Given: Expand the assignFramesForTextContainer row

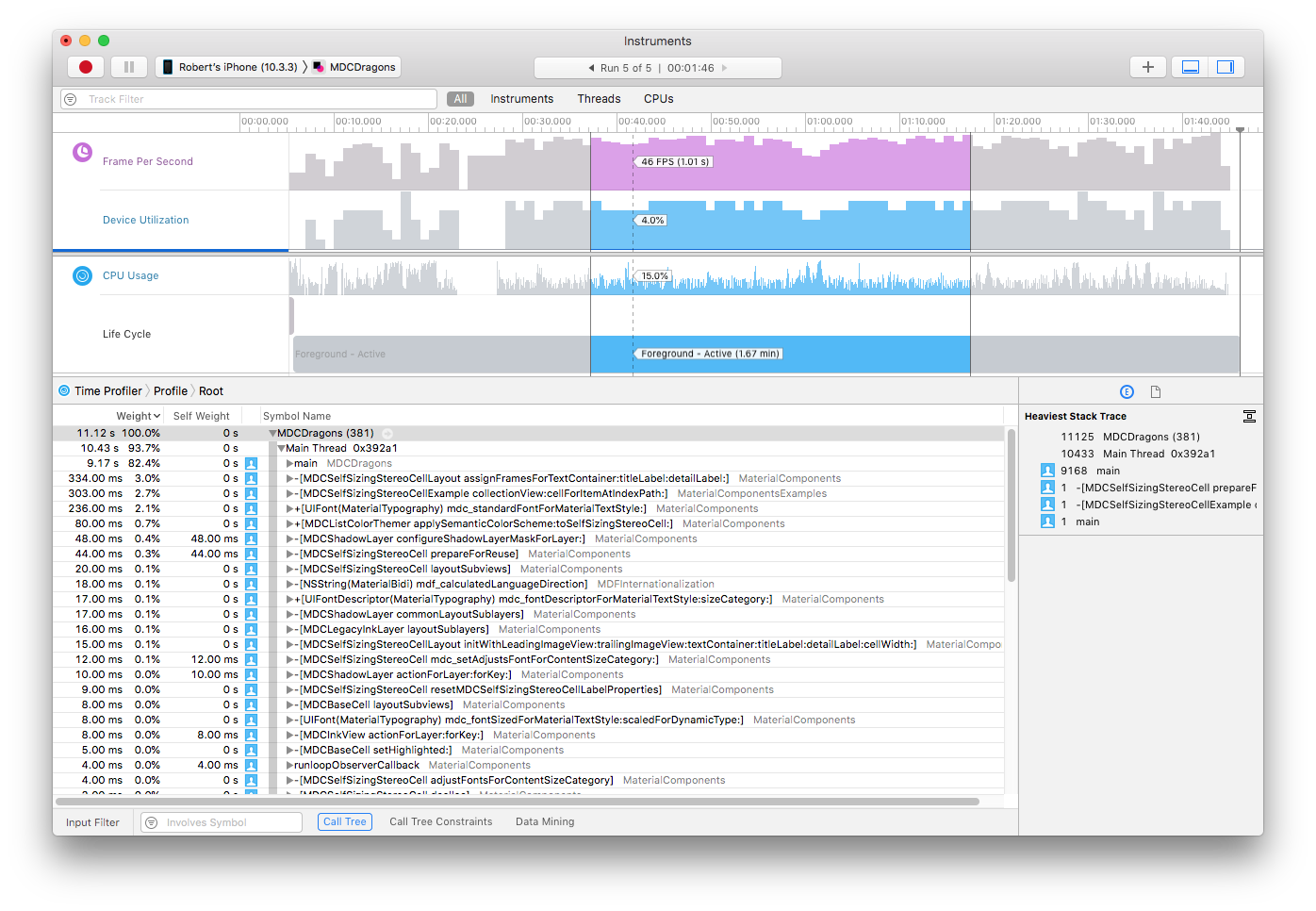Looking at the screenshot, I should pos(289,479).
